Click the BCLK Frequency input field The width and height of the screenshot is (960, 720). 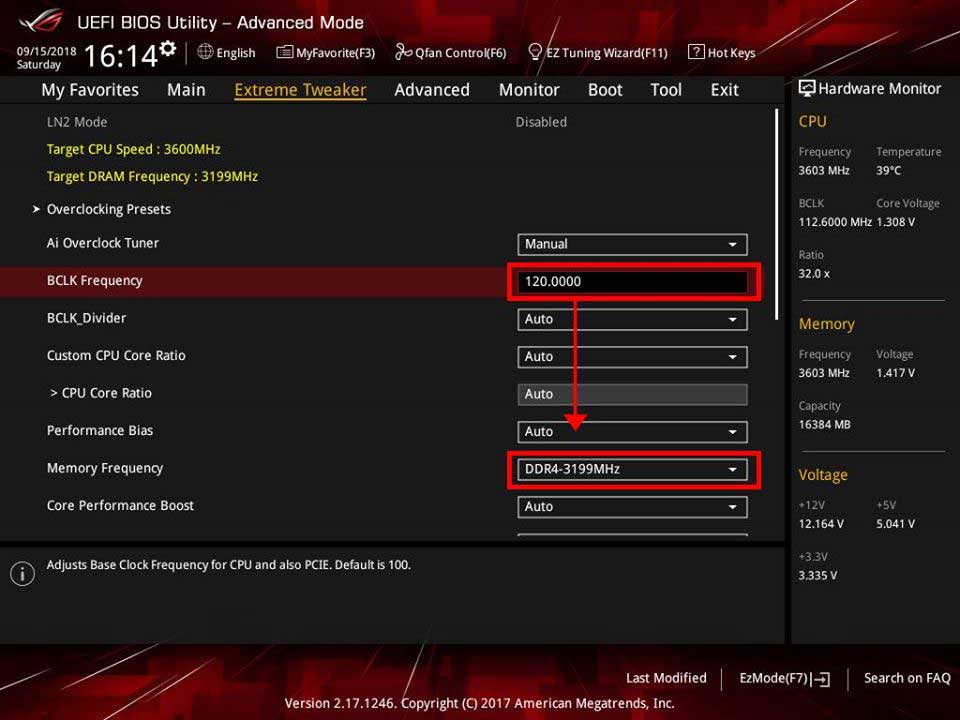point(632,282)
